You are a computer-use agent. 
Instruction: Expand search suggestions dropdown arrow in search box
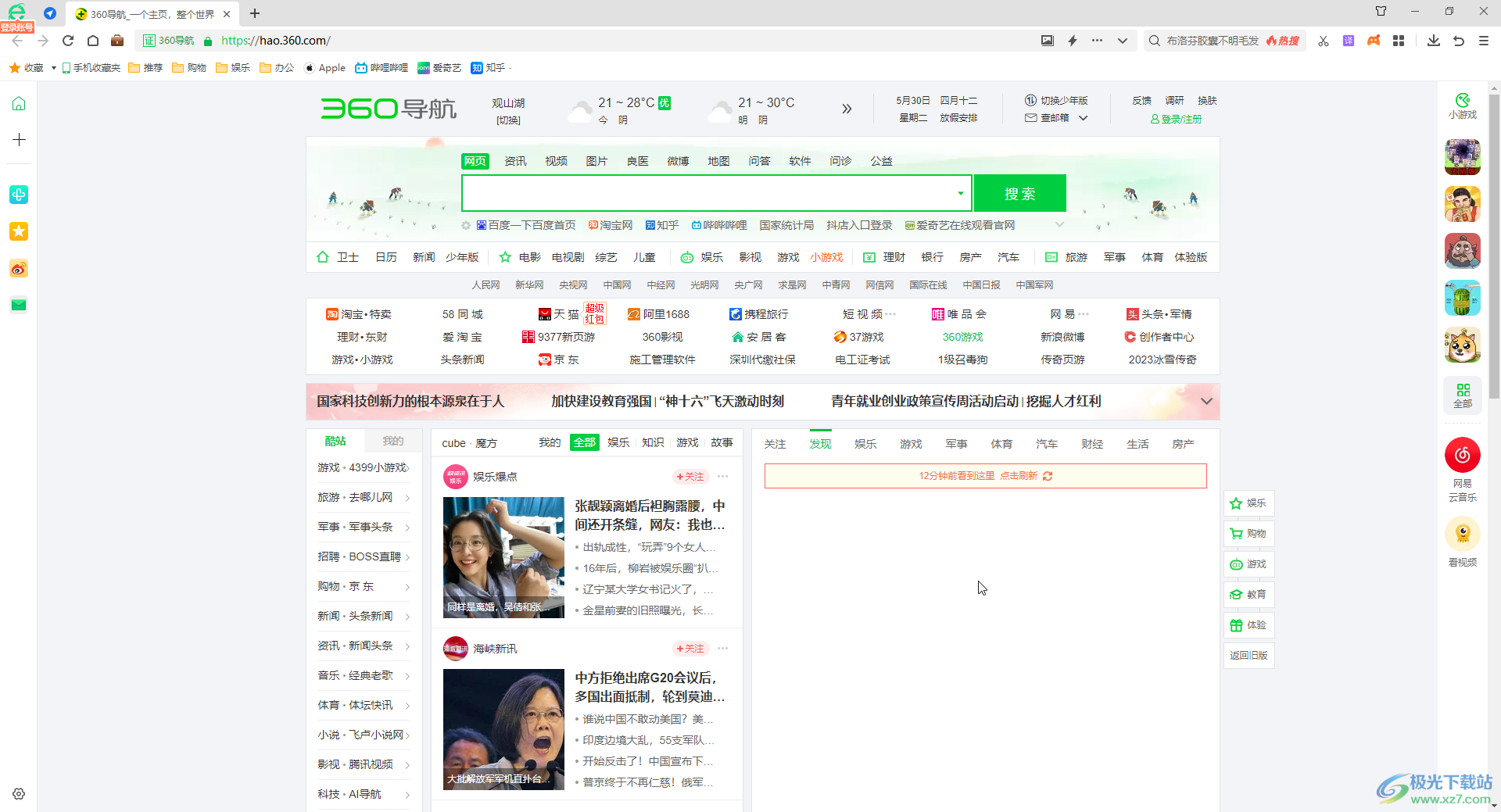960,193
